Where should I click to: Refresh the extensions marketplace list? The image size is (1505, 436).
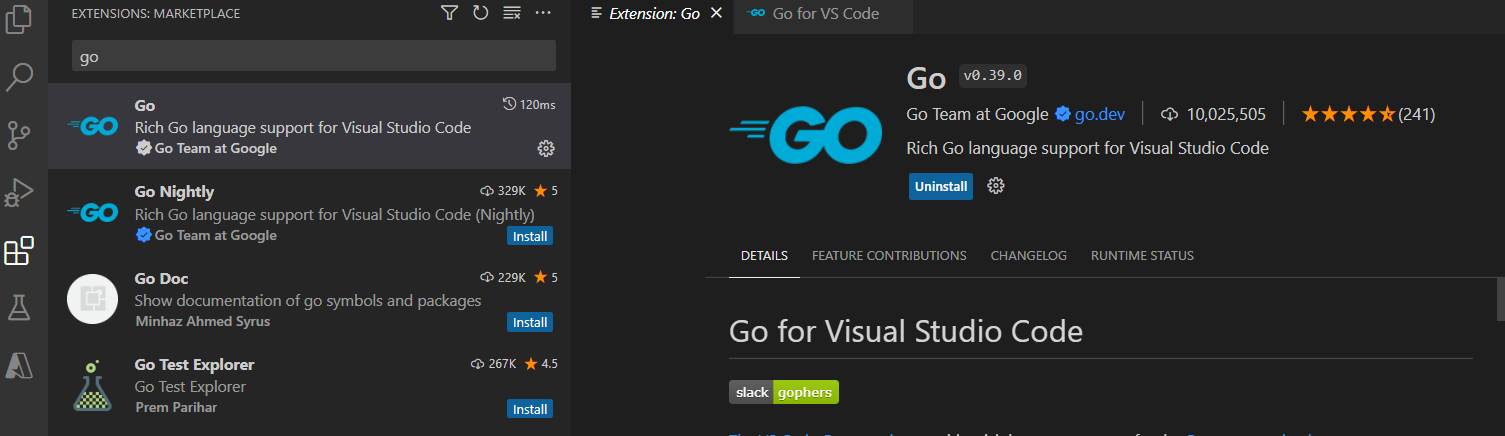pyautogui.click(x=480, y=13)
